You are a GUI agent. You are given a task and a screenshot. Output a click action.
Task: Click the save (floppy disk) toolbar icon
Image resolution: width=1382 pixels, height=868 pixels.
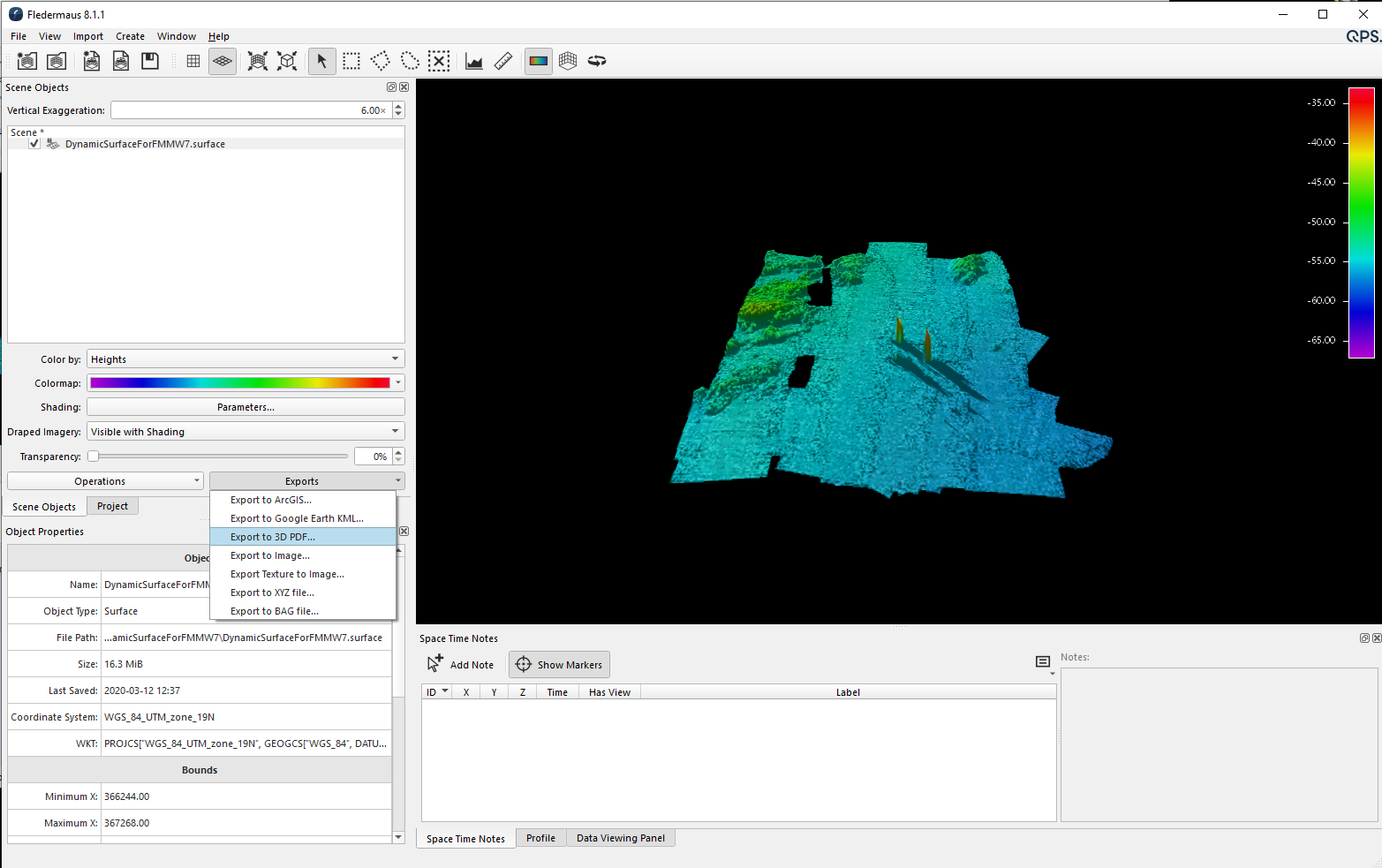click(150, 61)
